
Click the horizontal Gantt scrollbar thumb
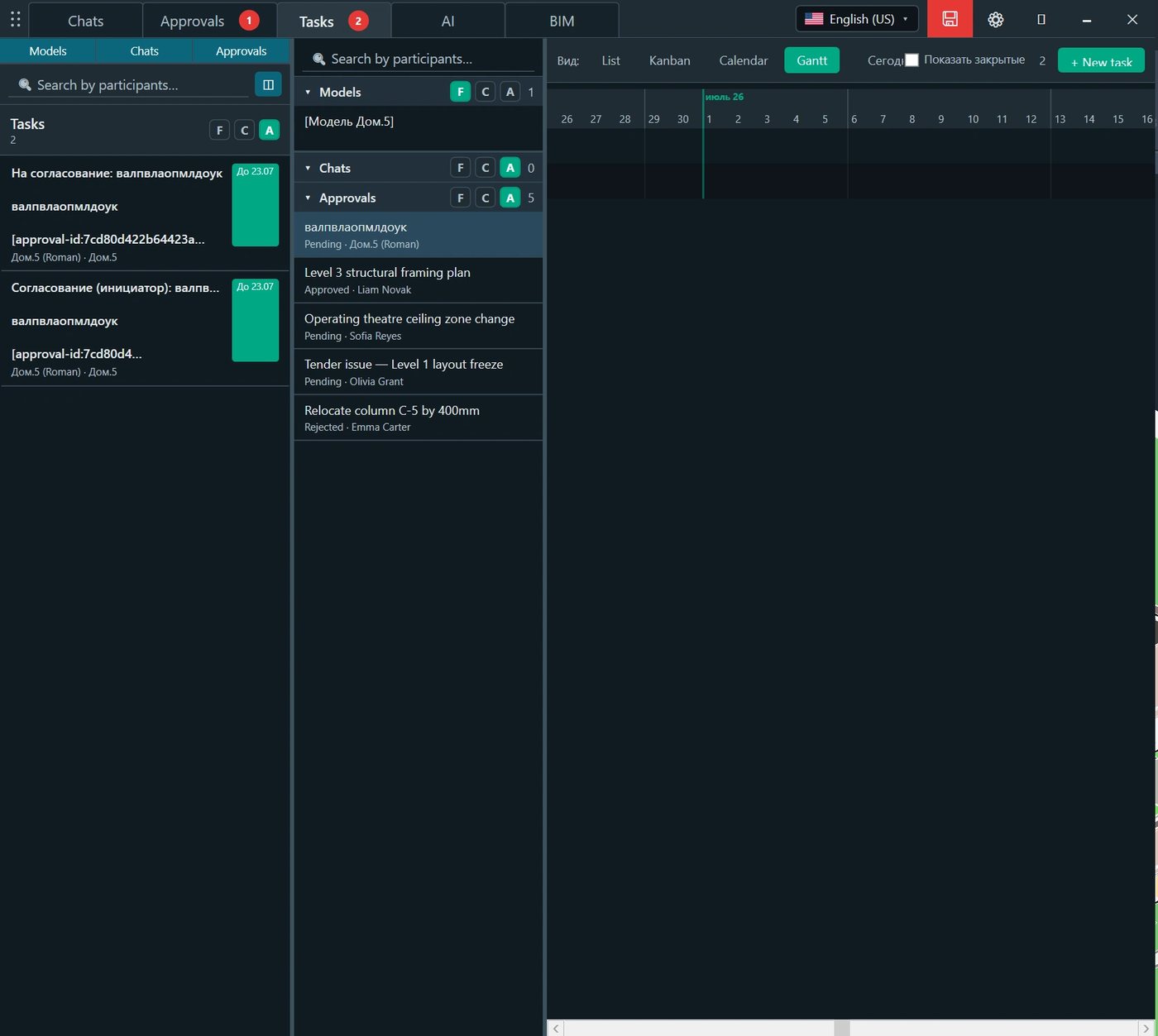click(x=842, y=1028)
